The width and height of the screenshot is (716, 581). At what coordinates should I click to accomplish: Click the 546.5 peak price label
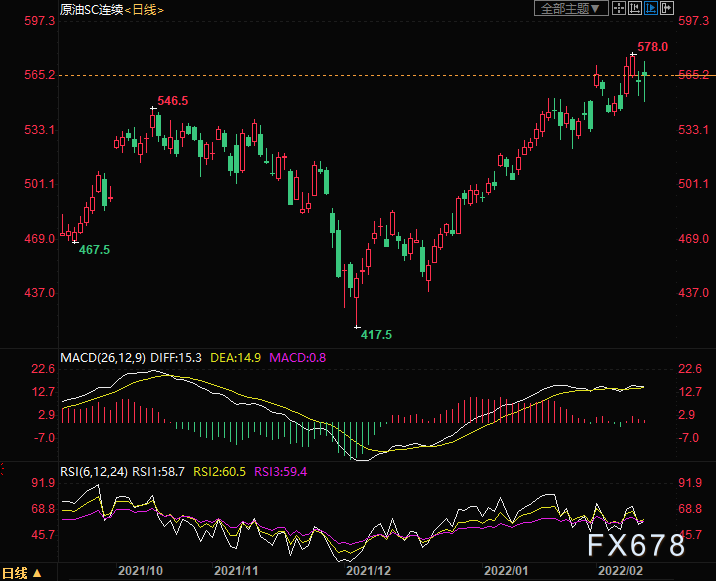(x=173, y=100)
